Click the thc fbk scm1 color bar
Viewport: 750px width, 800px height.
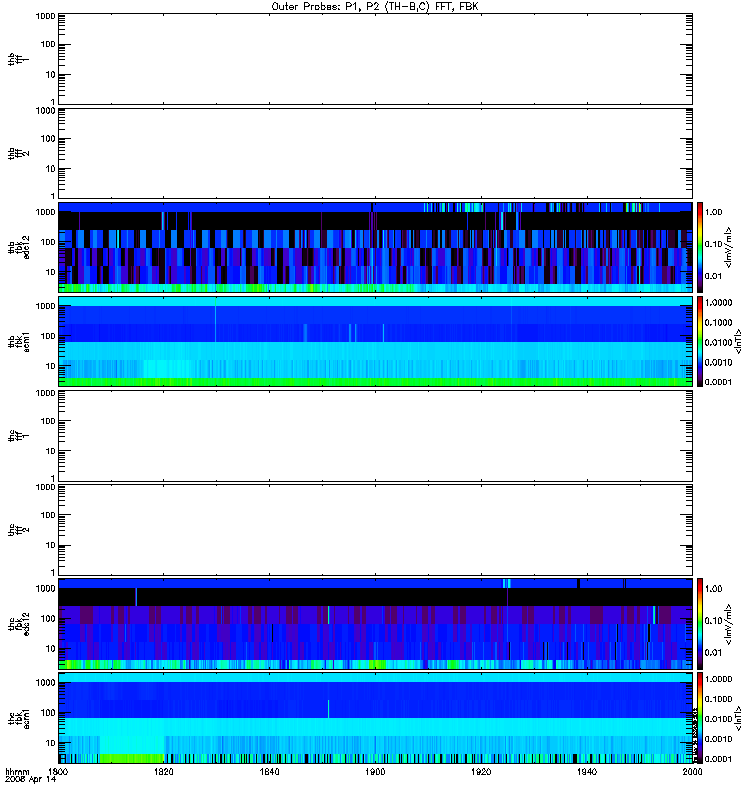click(700, 718)
